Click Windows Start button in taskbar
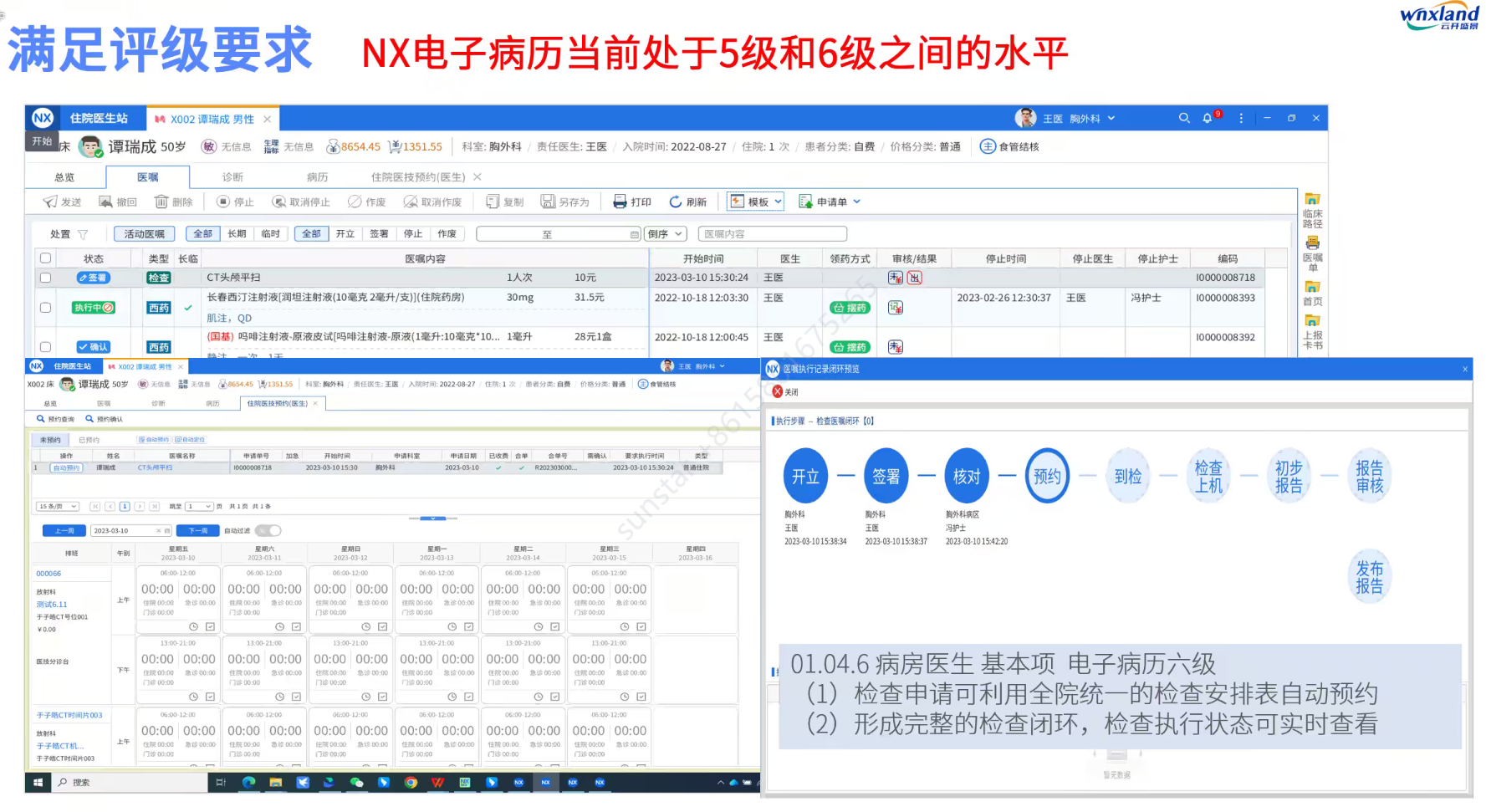 pyautogui.click(x=38, y=783)
